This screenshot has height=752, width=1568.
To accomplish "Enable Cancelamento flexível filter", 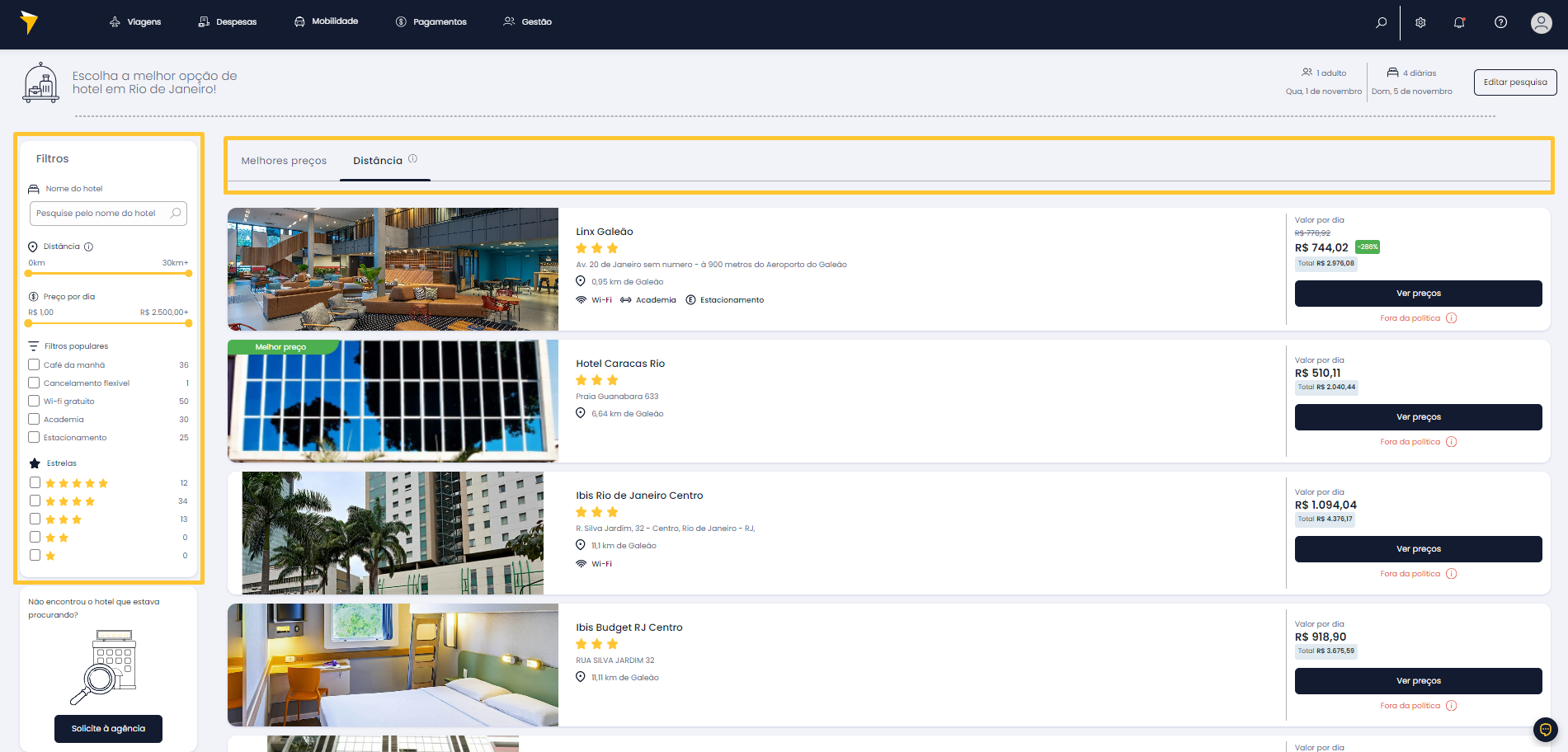I will [34, 383].
